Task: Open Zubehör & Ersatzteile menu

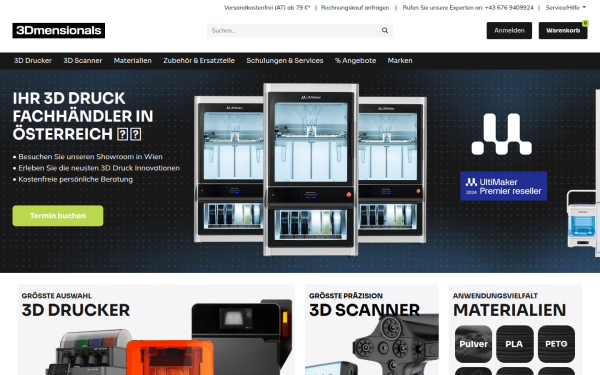Action: [199, 60]
